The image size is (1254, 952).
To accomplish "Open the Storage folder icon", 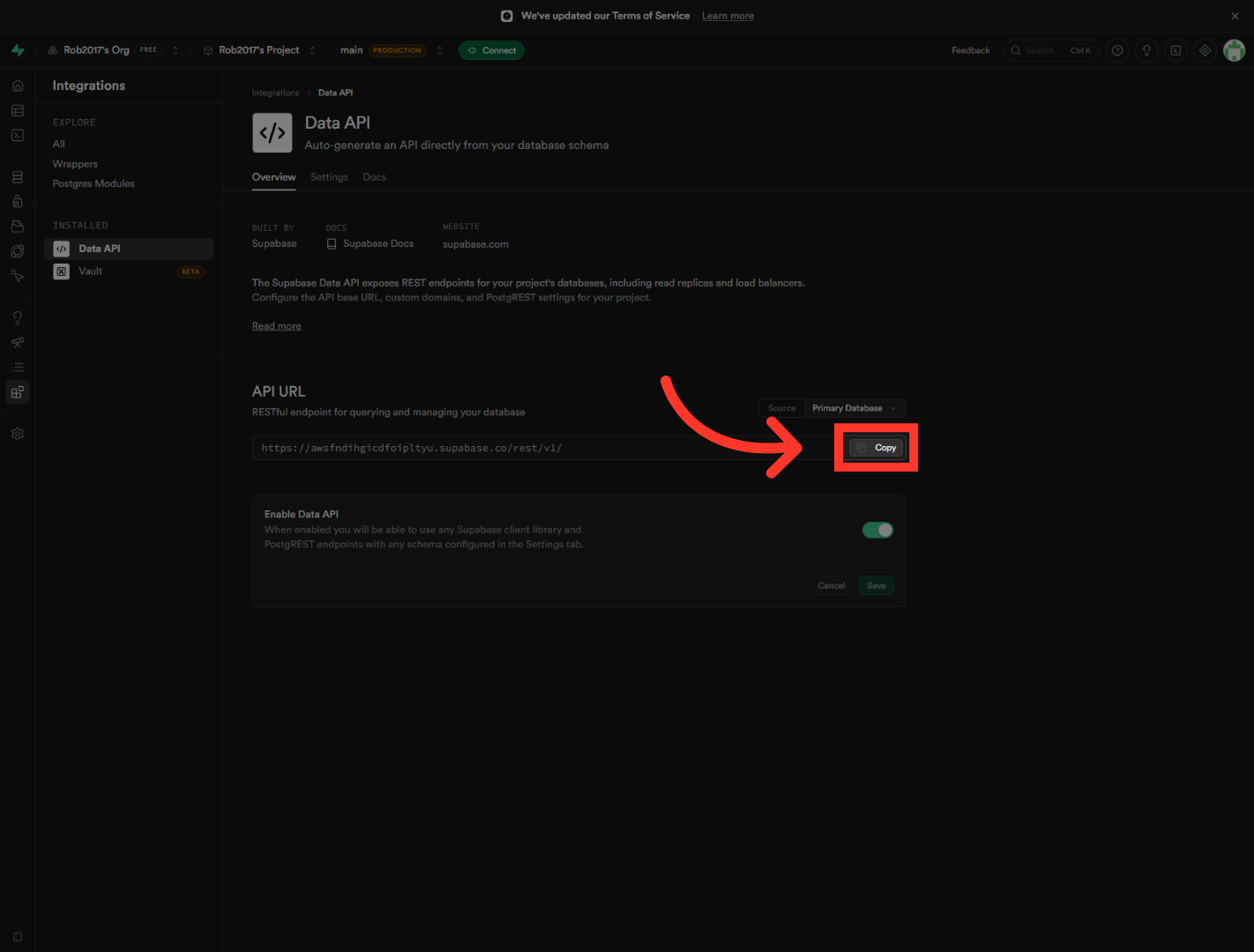I will point(18,227).
